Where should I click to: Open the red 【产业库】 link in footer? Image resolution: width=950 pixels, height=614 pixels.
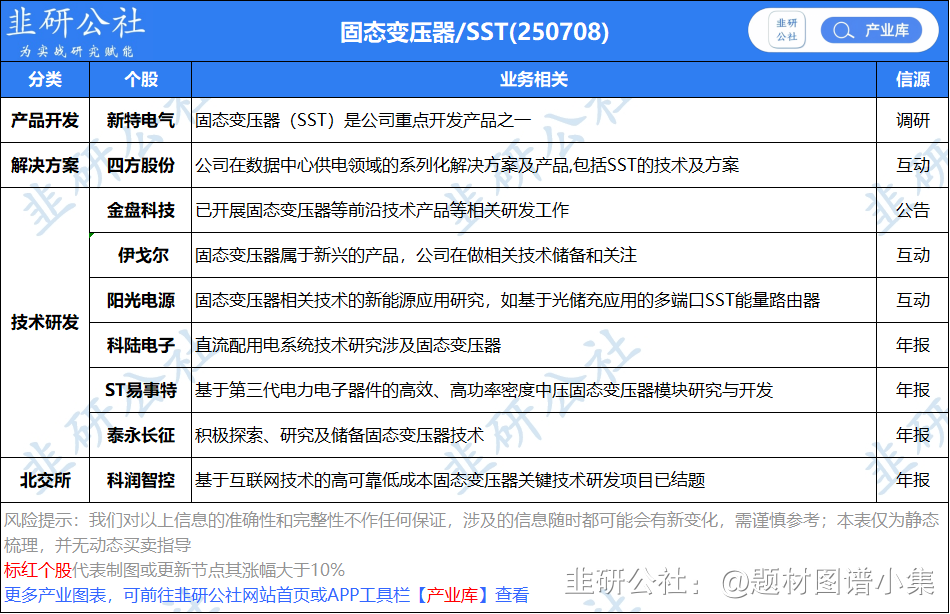[452, 595]
